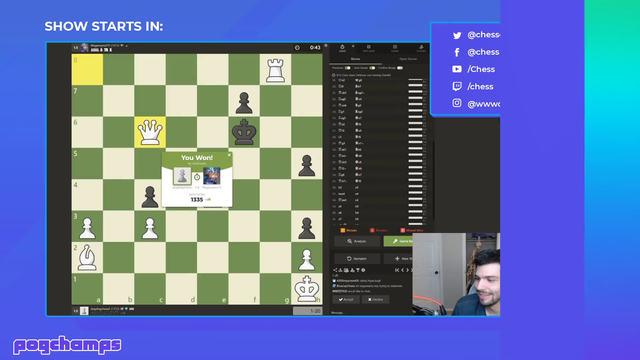Click the white pawn avatar in You Won popup
This screenshot has width=640, height=360.
coord(182,176)
